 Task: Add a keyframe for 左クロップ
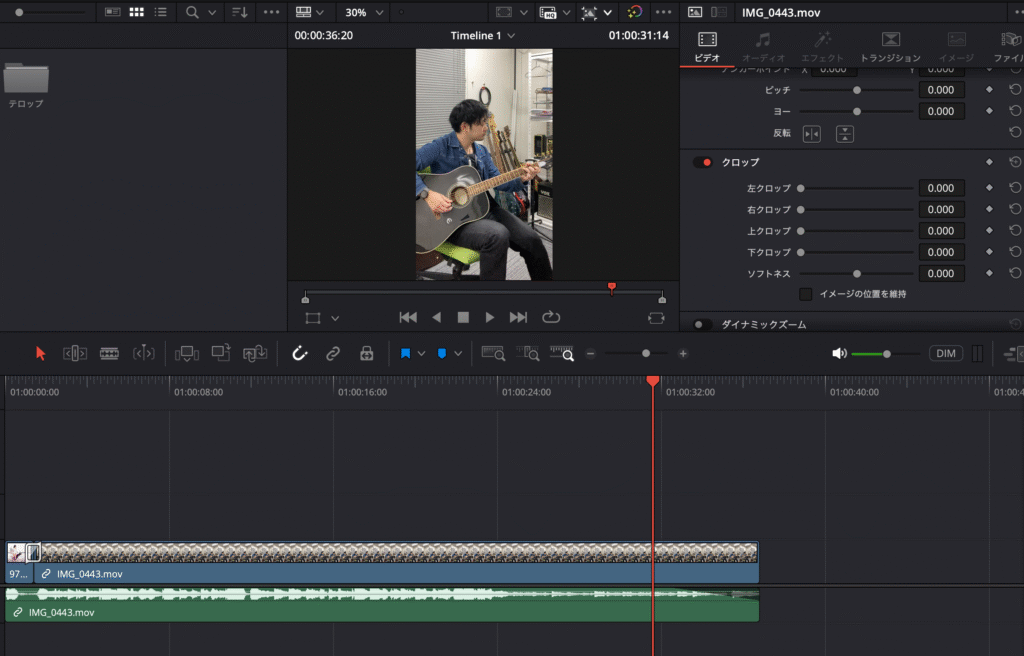click(x=989, y=188)
